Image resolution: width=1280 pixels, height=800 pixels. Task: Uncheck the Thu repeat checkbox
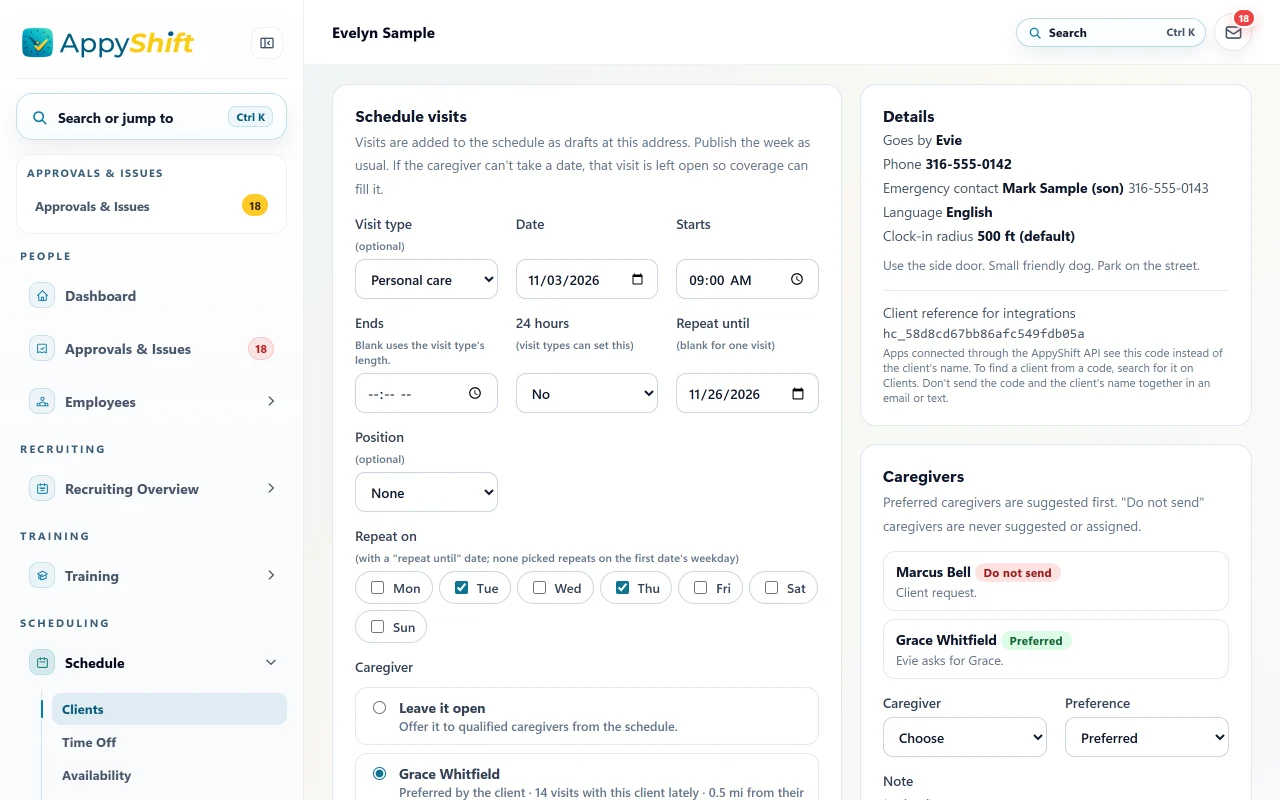pos(622,588)
